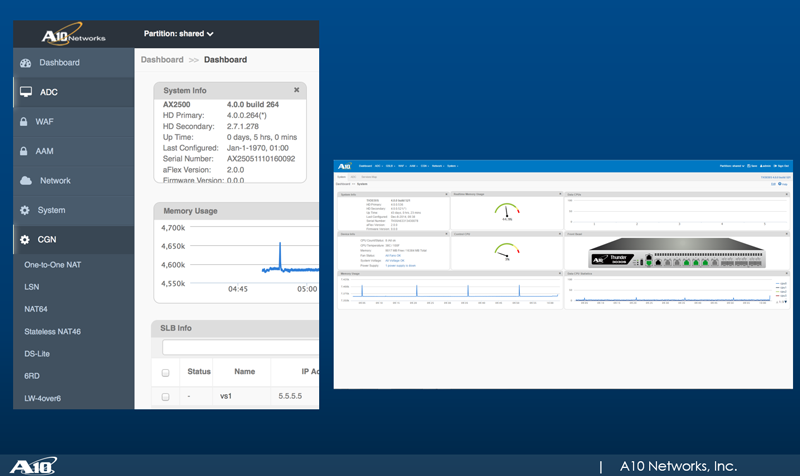The height and width of the screenshot is (476, 800).
Task: Click the Dashboard breadcrumb link
Action: 162,60
